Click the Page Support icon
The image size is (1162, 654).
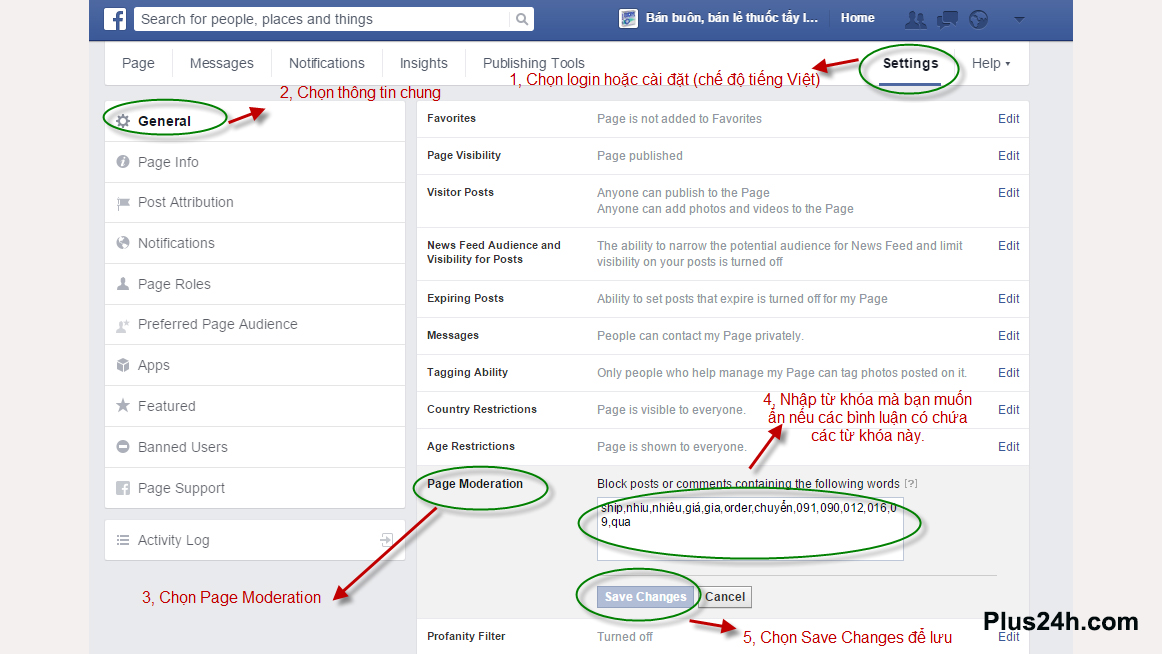click(123, 488)
